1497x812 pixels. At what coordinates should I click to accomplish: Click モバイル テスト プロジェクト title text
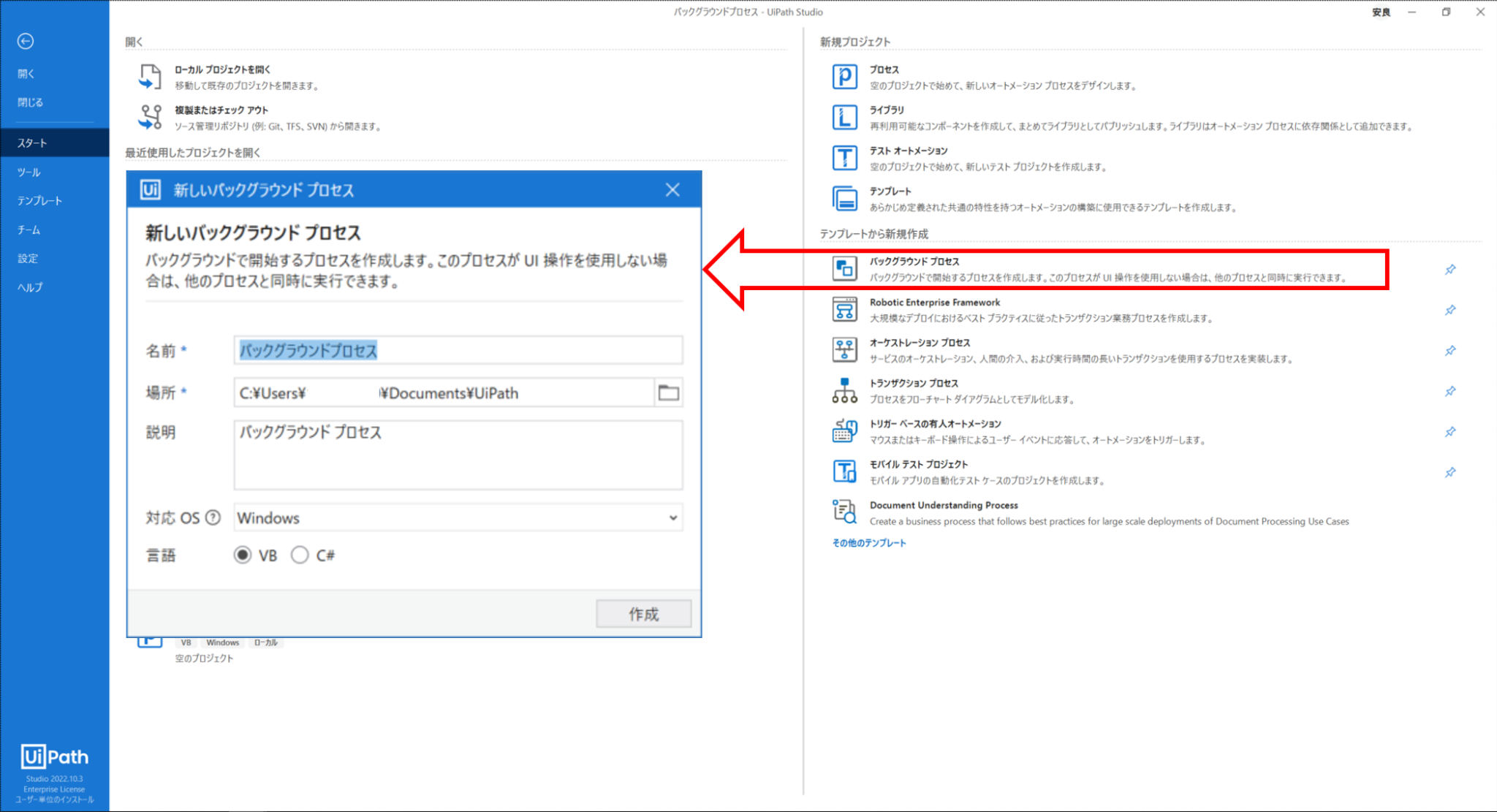coord(918,464)
